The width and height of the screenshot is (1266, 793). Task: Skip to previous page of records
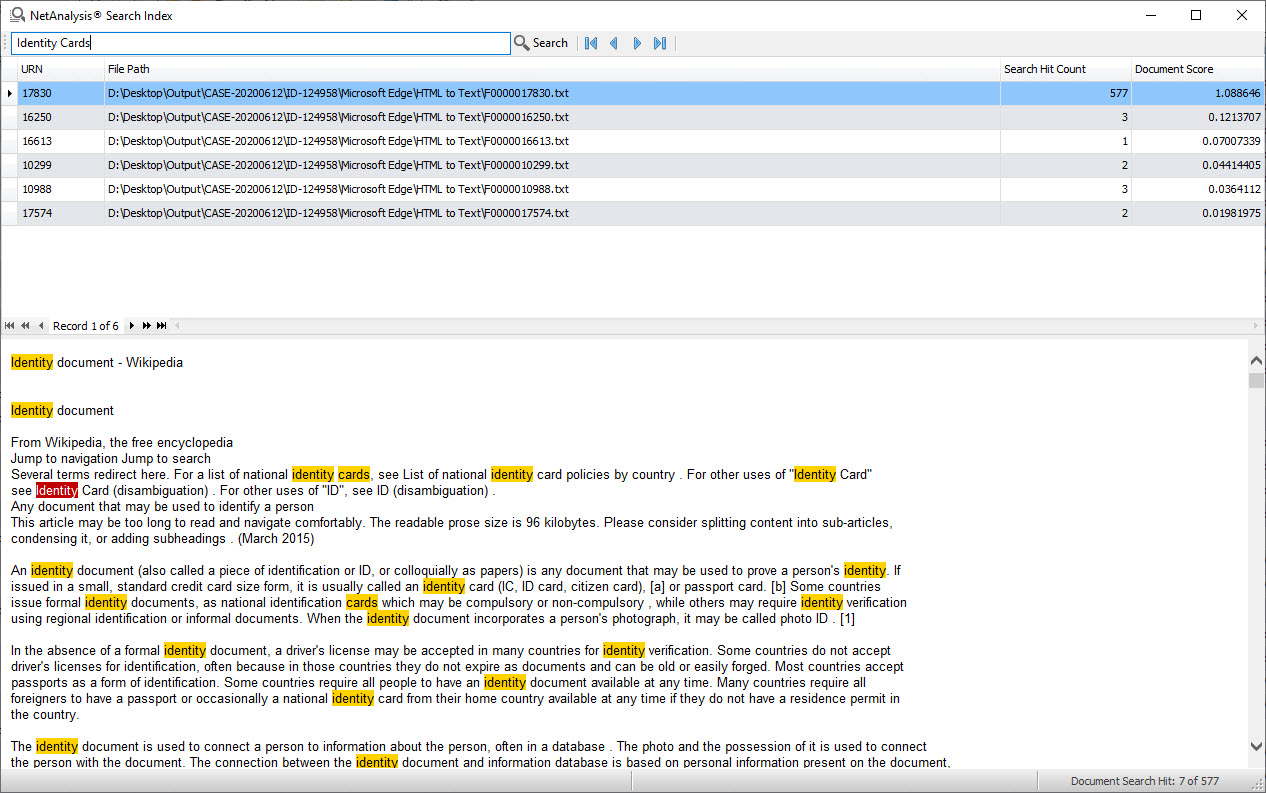tap(25, 326)
